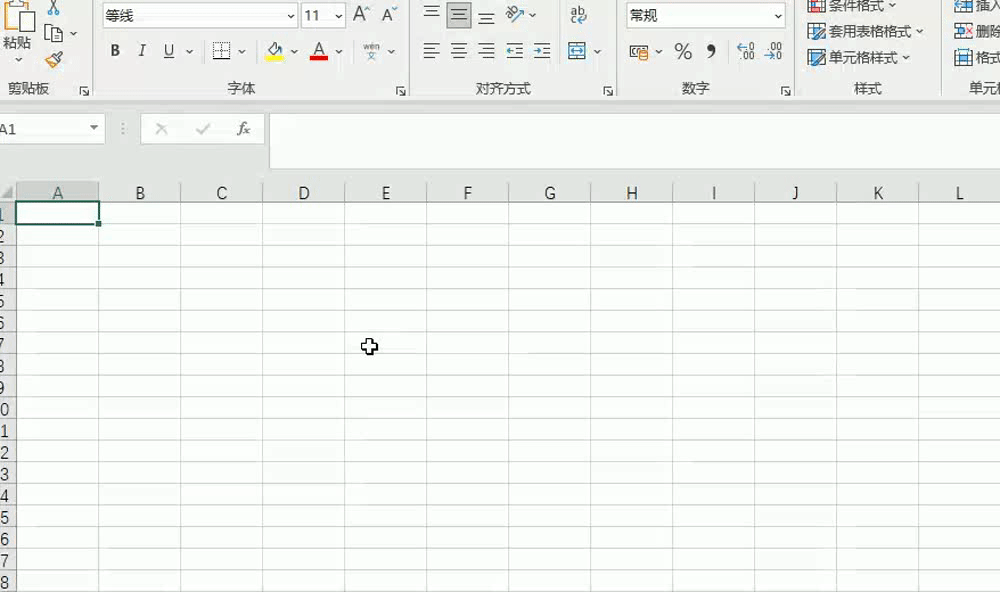Click accounting number format icon

pyautogui.click(x=638, y=52)
